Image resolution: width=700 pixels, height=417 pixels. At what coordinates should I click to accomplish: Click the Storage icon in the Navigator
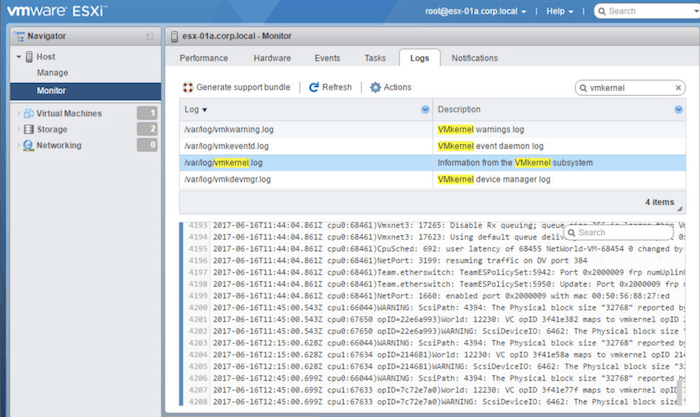[x=29, y=129]
